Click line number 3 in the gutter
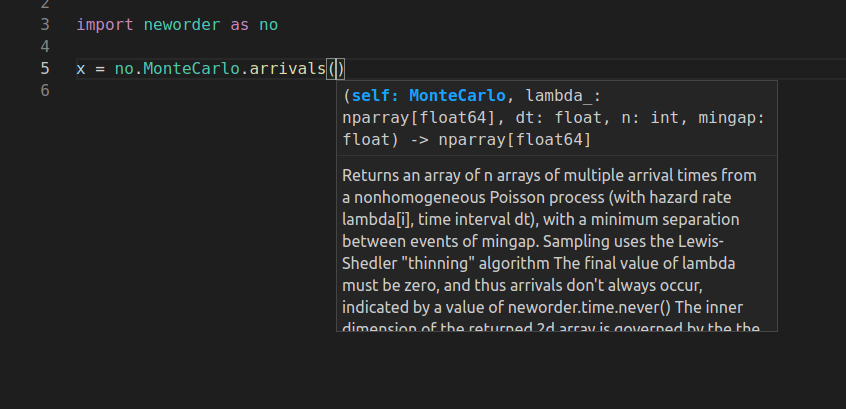The height and width of the screenshot is (409, 846). tap(44, 25)
